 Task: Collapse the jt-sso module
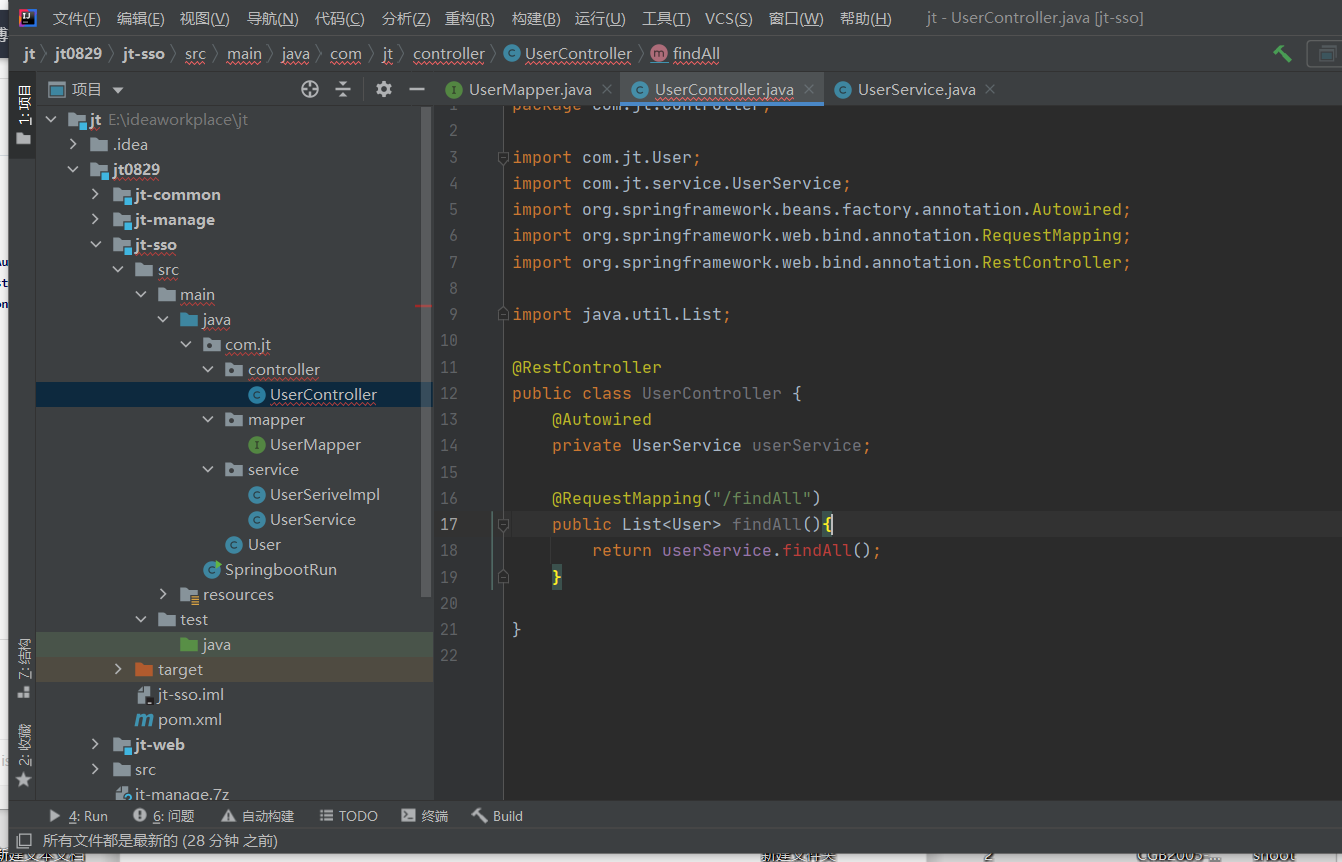95,245
